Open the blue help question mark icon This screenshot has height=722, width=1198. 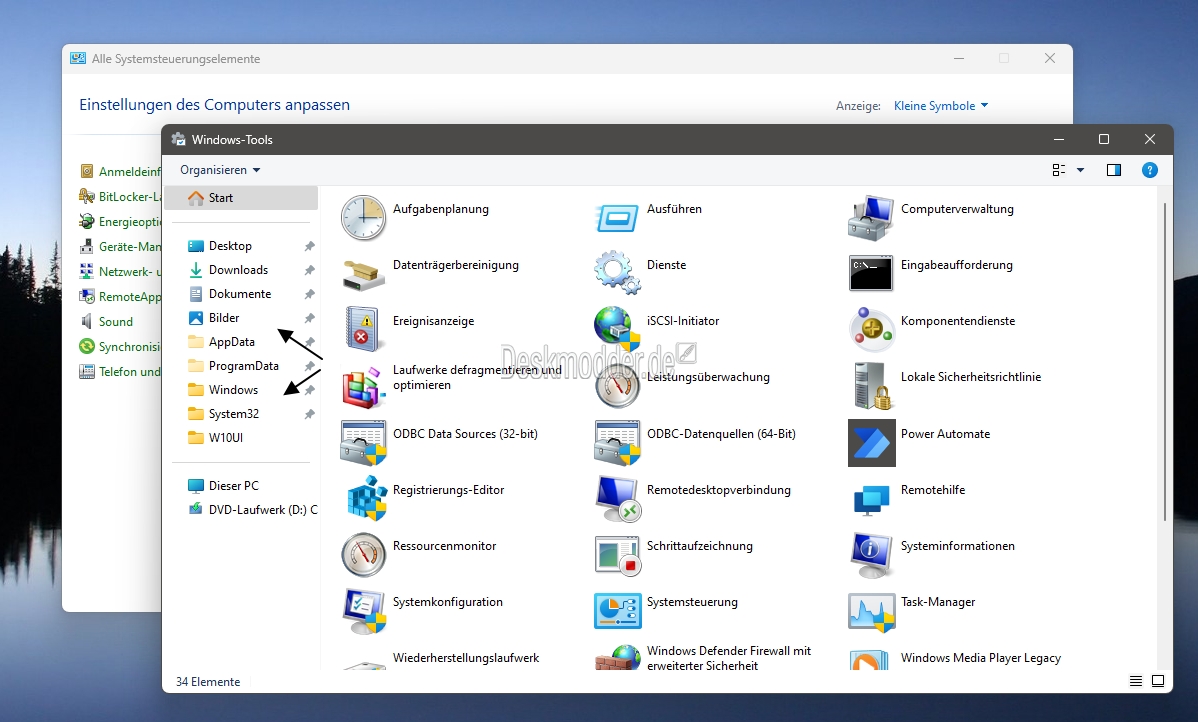click(1149, 170)
